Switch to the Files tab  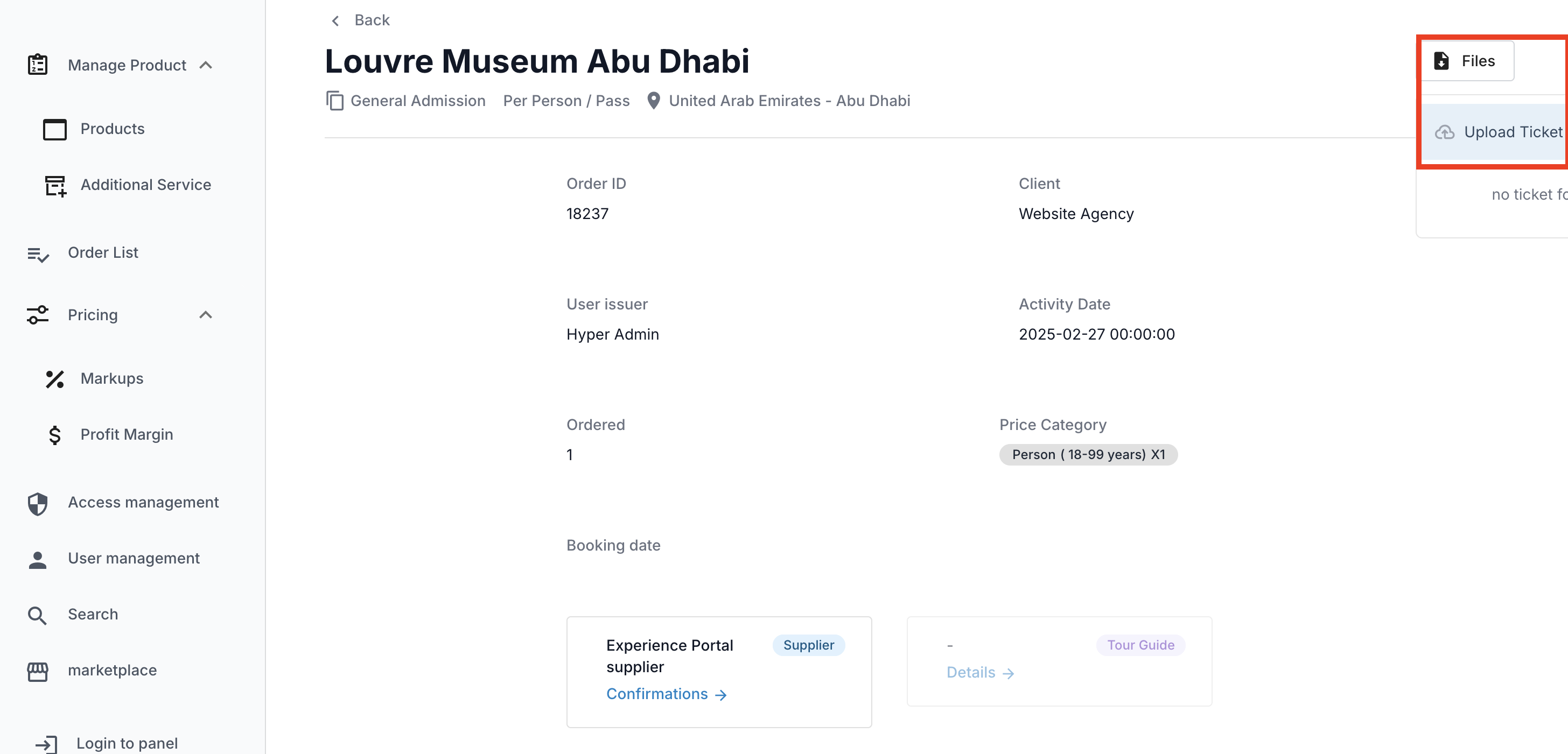pos(1468,60)
